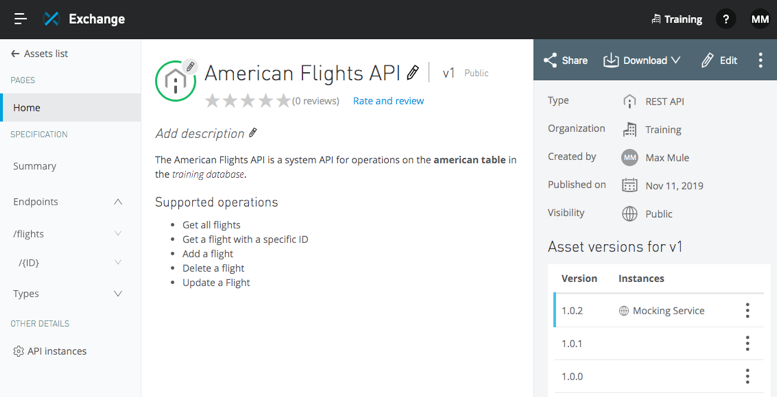The width and height of the screenshot is (777, 397).
Task: Click pencil icon beside American Flights API title
Action: (412, 73)
